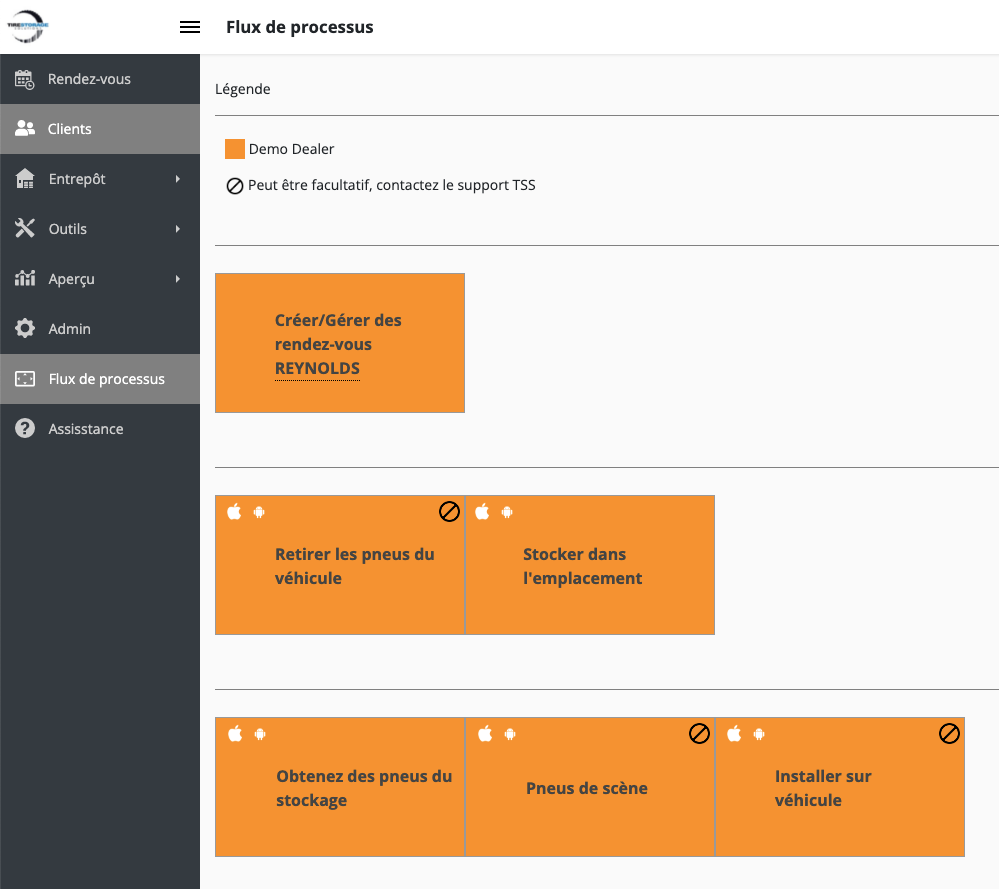Screen dimensions: 999x889
Task: Open the Pneus de scène card
Action: 590,787
